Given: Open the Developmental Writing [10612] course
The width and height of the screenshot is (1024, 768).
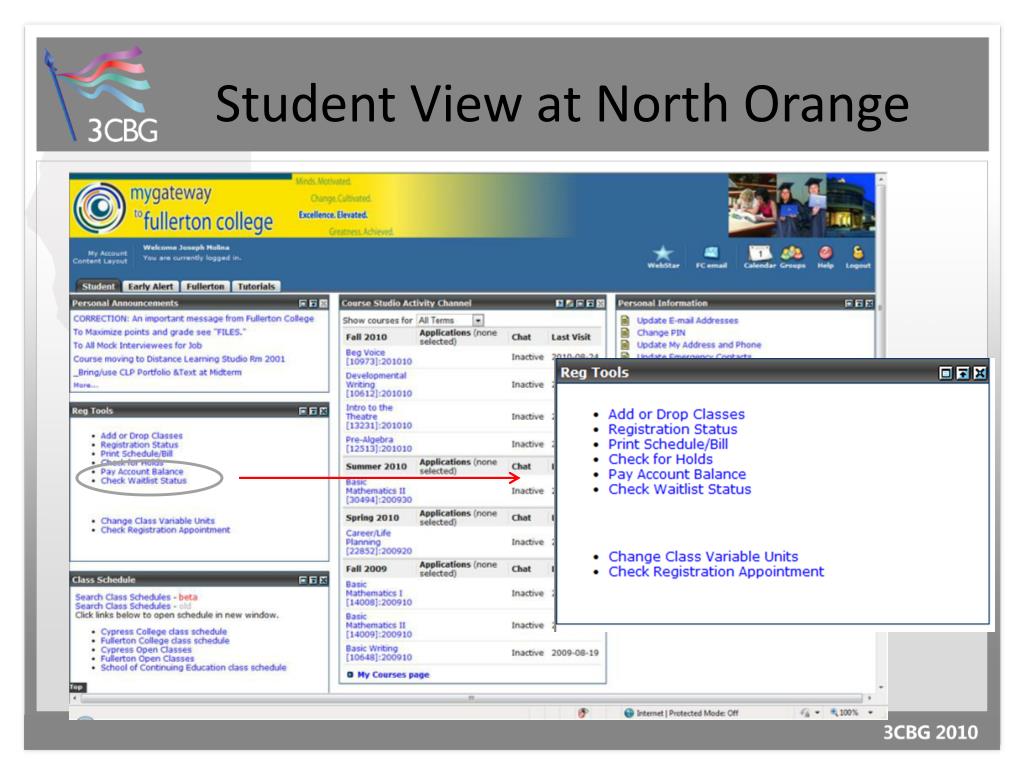Looking at the screenshot, I should 379,385.
